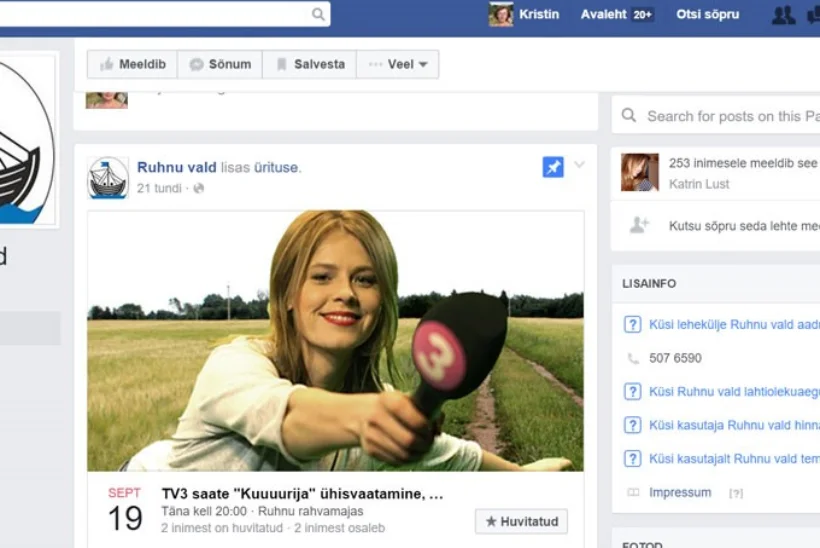Screen dimensions: 820x548
Task: Open Ruhnu vald page name link in post
Action: (176, 167)
